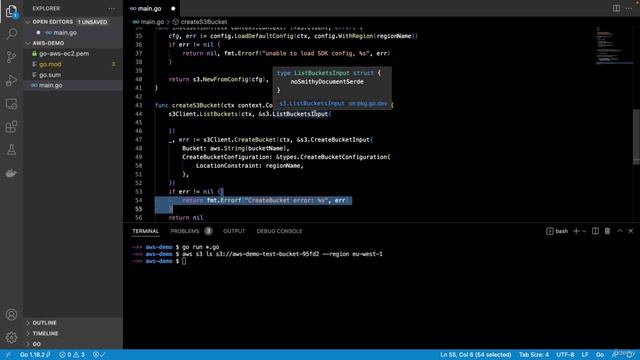Open the Remote Explorer view
Viewport: 640px width, 360px height.
[11, 104]
